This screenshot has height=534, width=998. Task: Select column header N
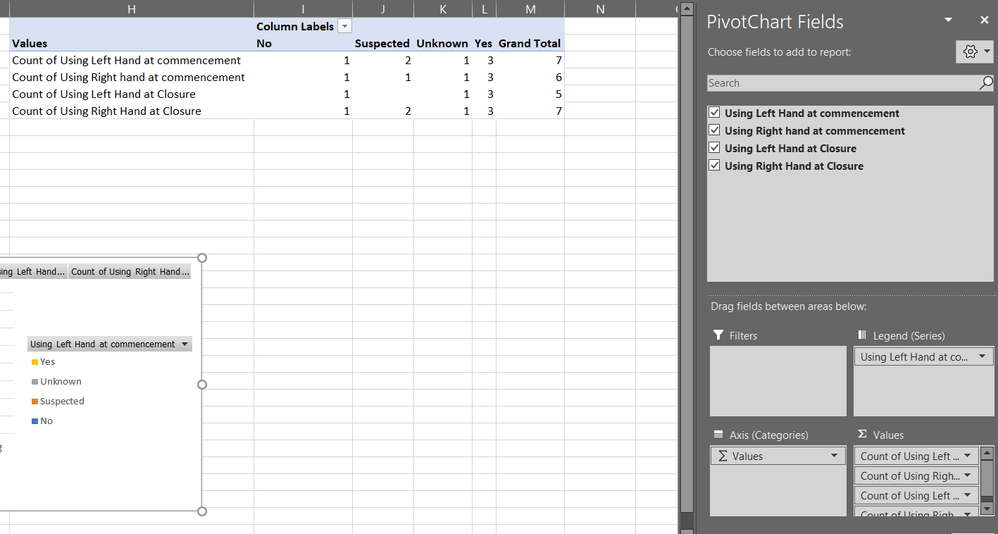(x=600, y=9)
